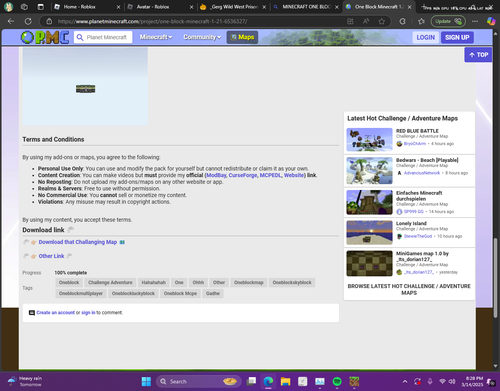Open Task View from the taskbar

(251, 381)
